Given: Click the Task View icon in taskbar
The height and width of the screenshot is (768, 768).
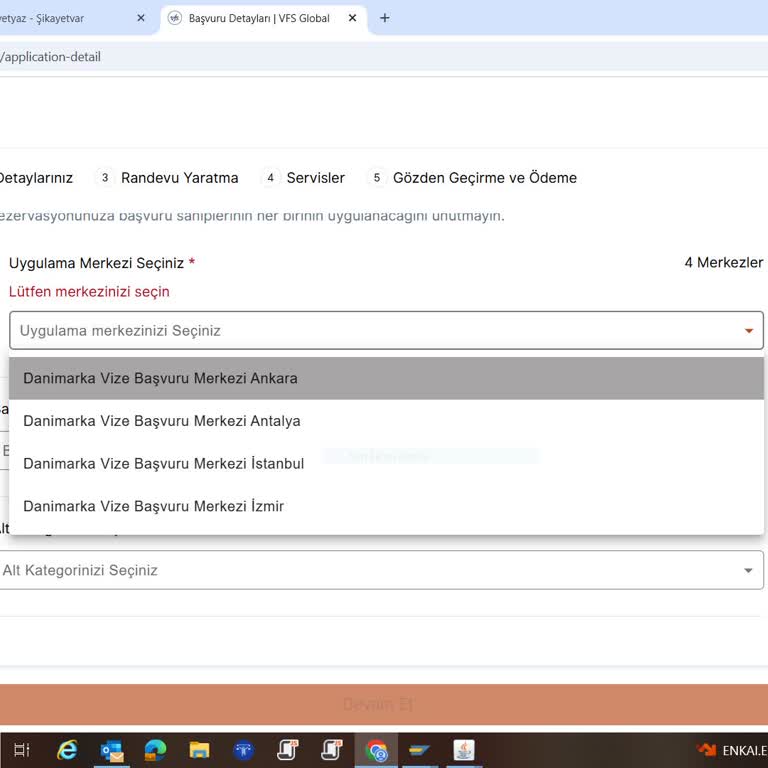Looking at the screenshot, I should (22, 750).
